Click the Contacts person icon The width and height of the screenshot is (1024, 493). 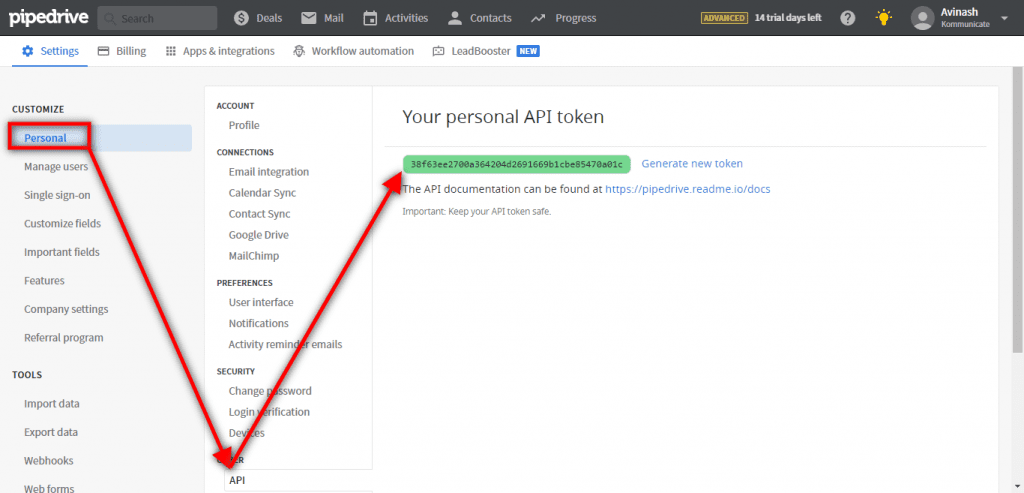tap(455, 18)
